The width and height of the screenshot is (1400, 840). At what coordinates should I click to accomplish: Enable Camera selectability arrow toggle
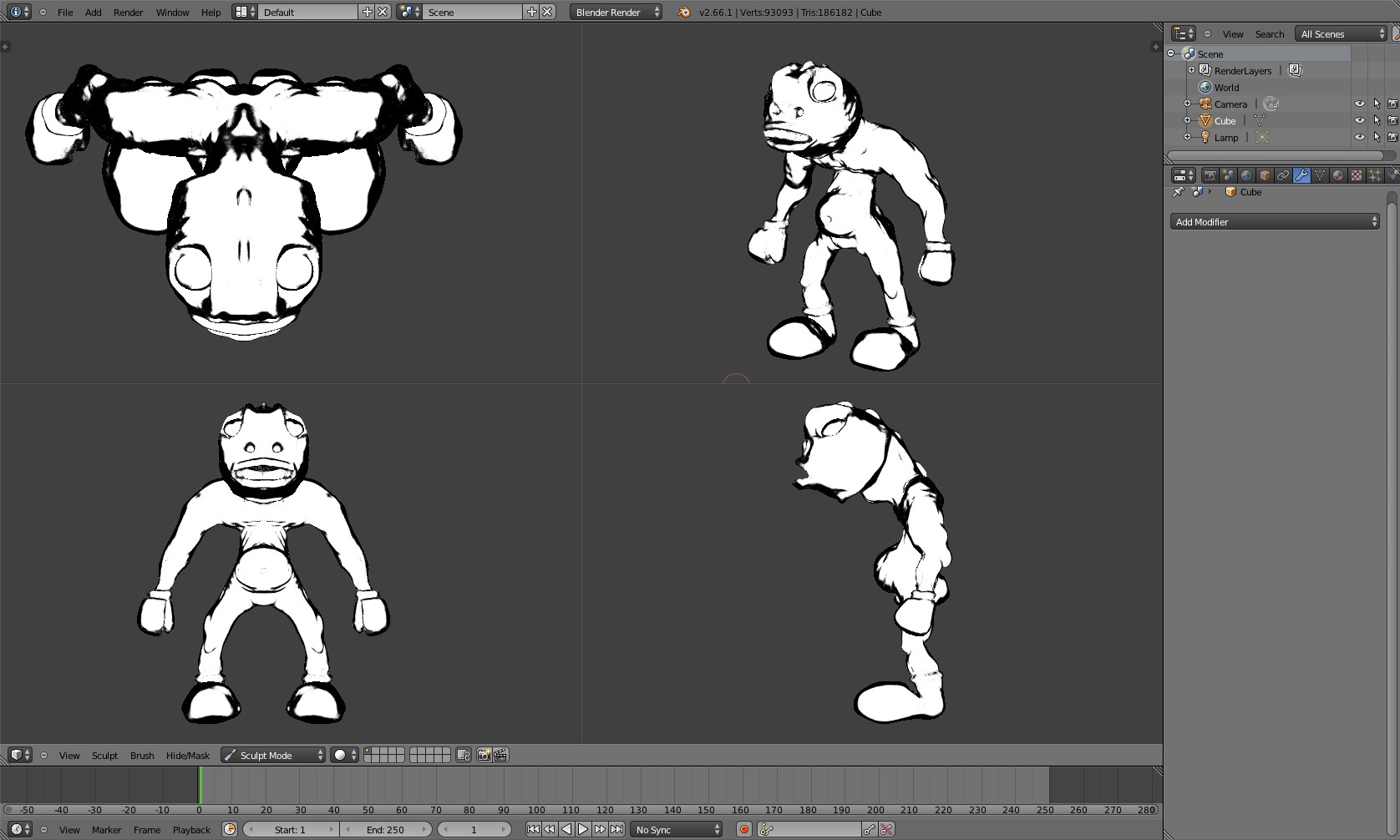1377,104
